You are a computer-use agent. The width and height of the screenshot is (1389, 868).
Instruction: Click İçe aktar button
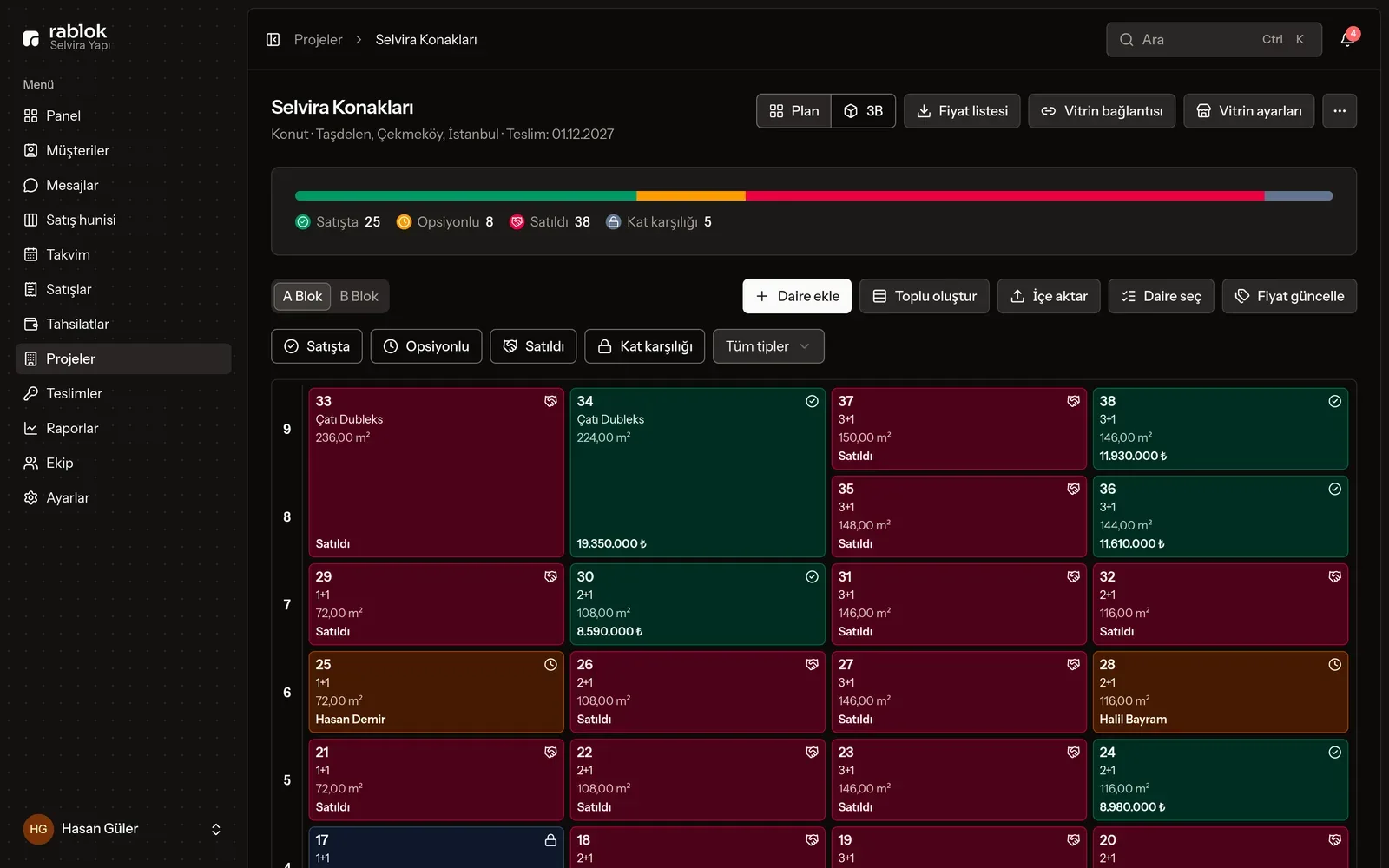[x=1048, y=296]
